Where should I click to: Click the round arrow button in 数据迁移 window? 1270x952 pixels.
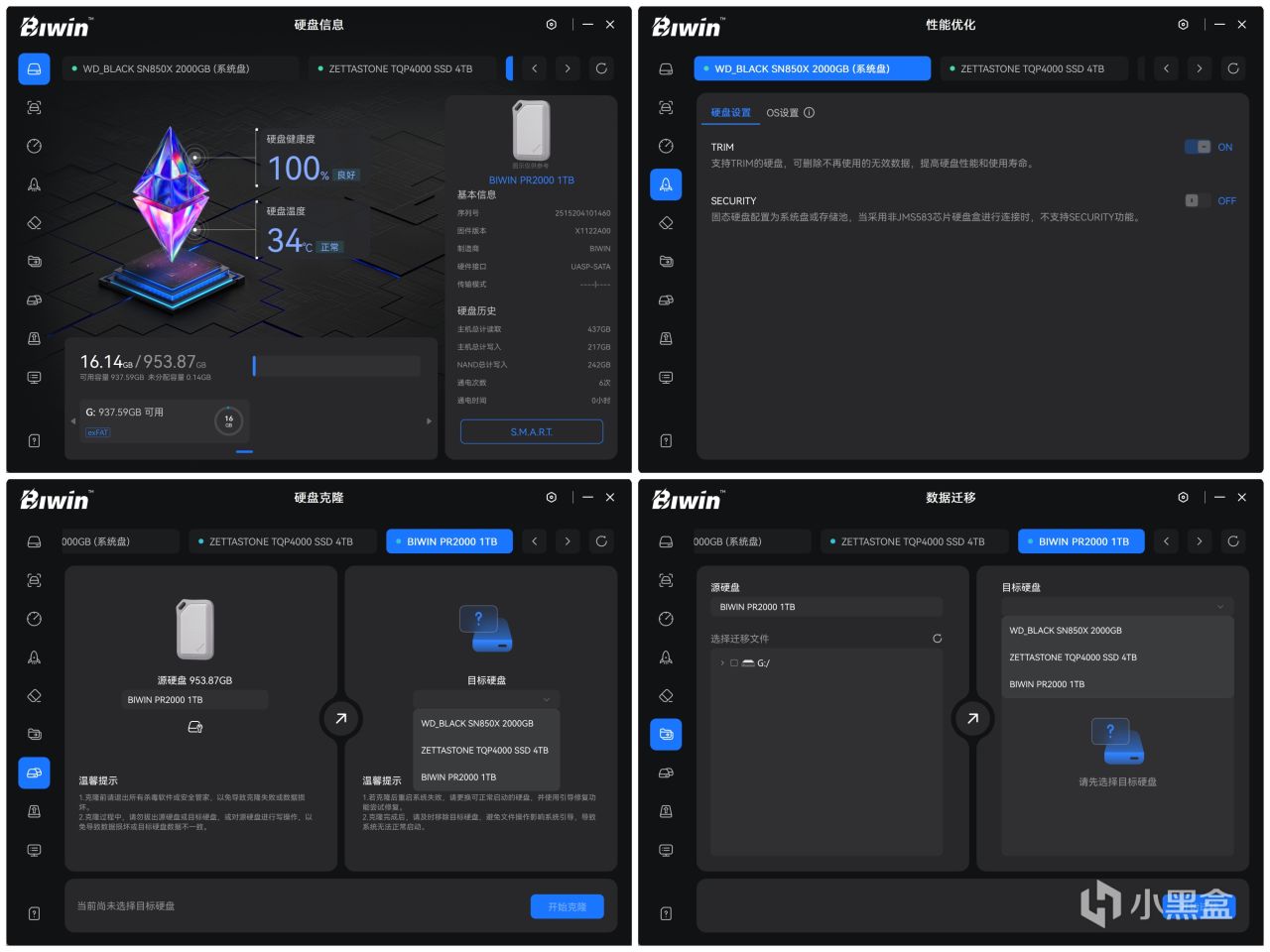click(x=972, y=718)
